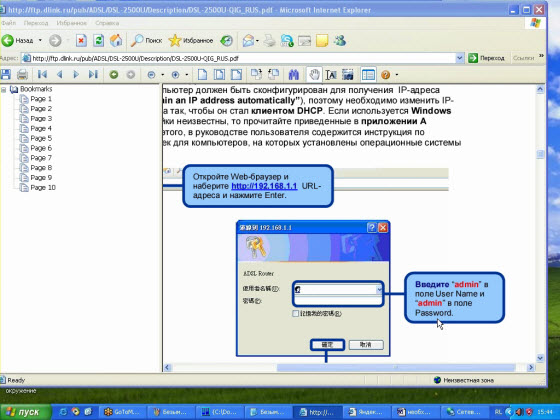Screen dimensions: 560x420
Task: Go to the last PDF page
Action: pos(93,74)
